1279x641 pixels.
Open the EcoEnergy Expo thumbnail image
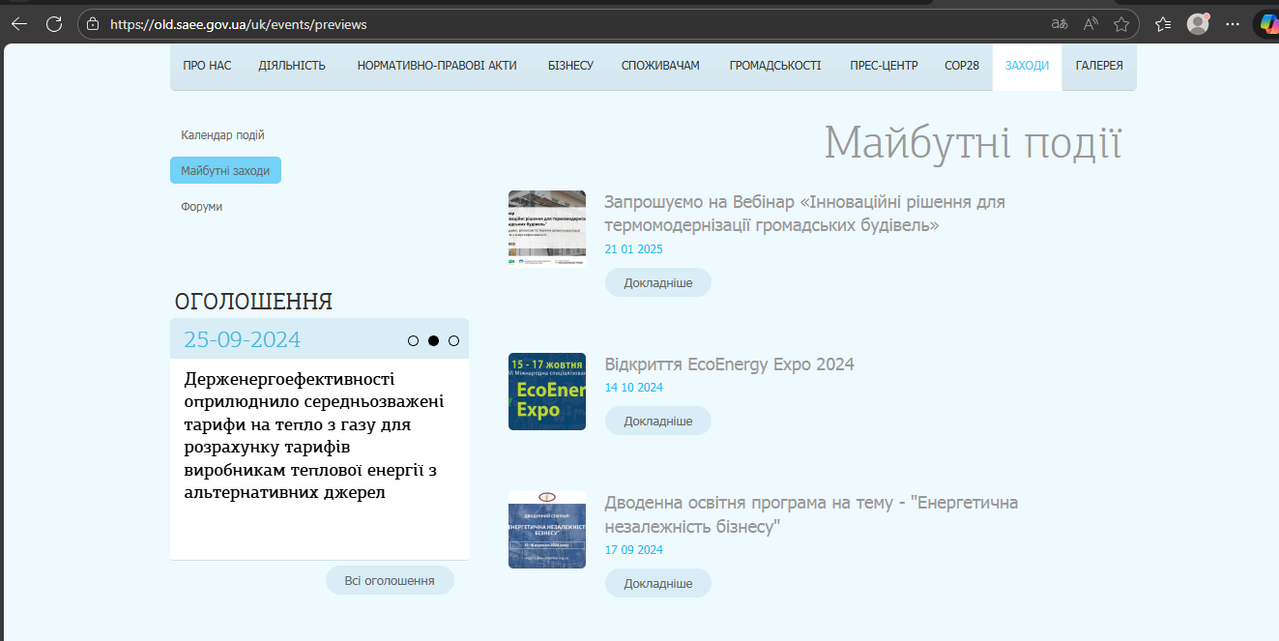[547, 391]
